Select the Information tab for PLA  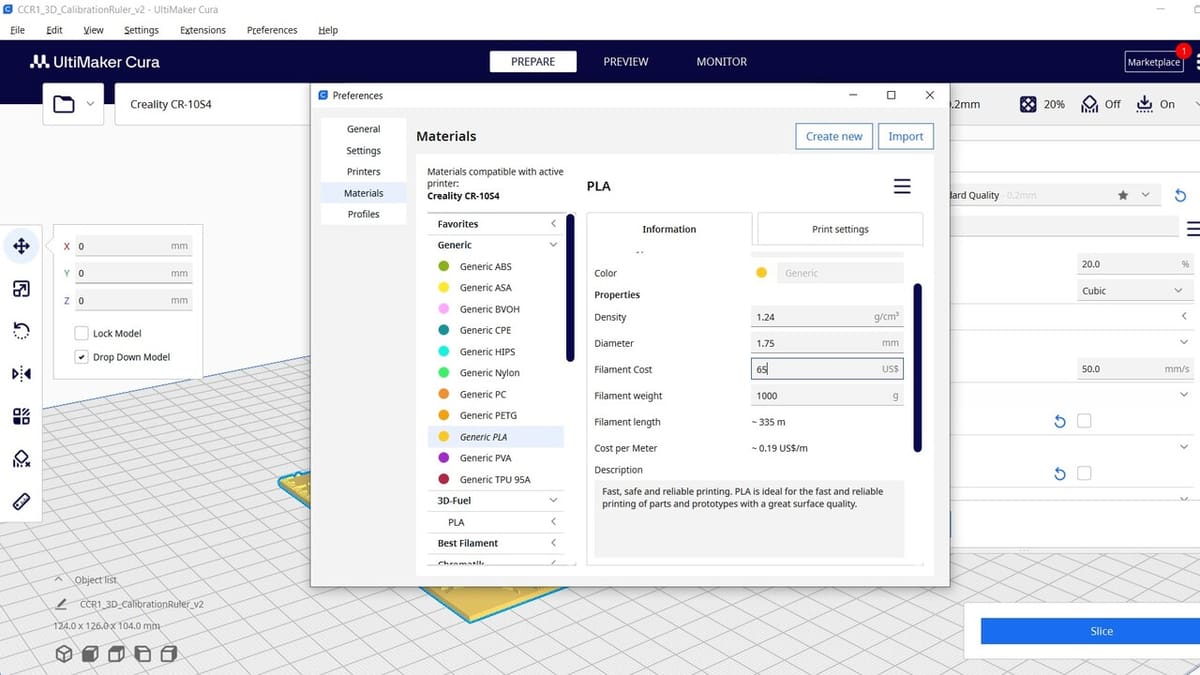(x=669, y=229)
